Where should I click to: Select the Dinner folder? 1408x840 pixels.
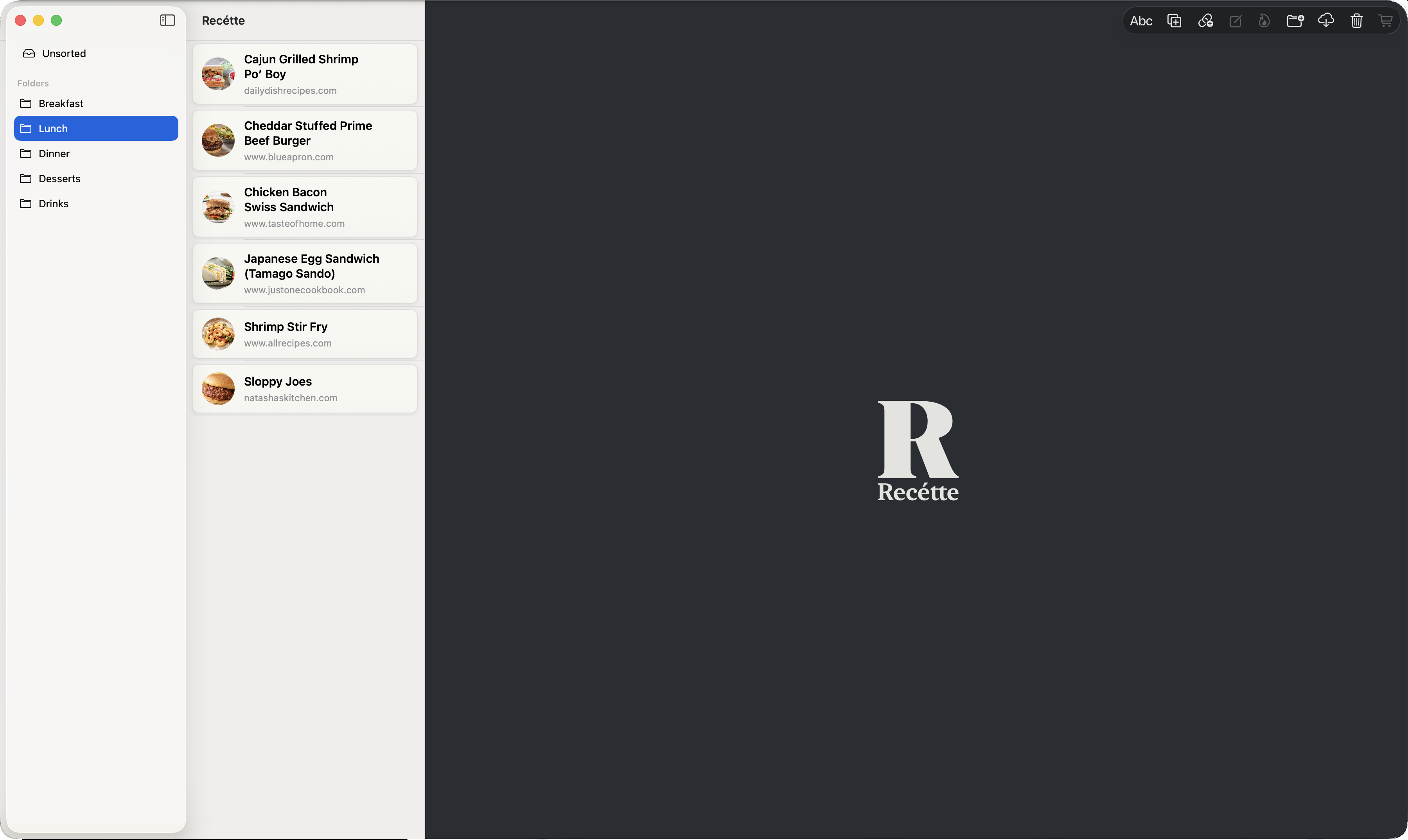point(54,153)
